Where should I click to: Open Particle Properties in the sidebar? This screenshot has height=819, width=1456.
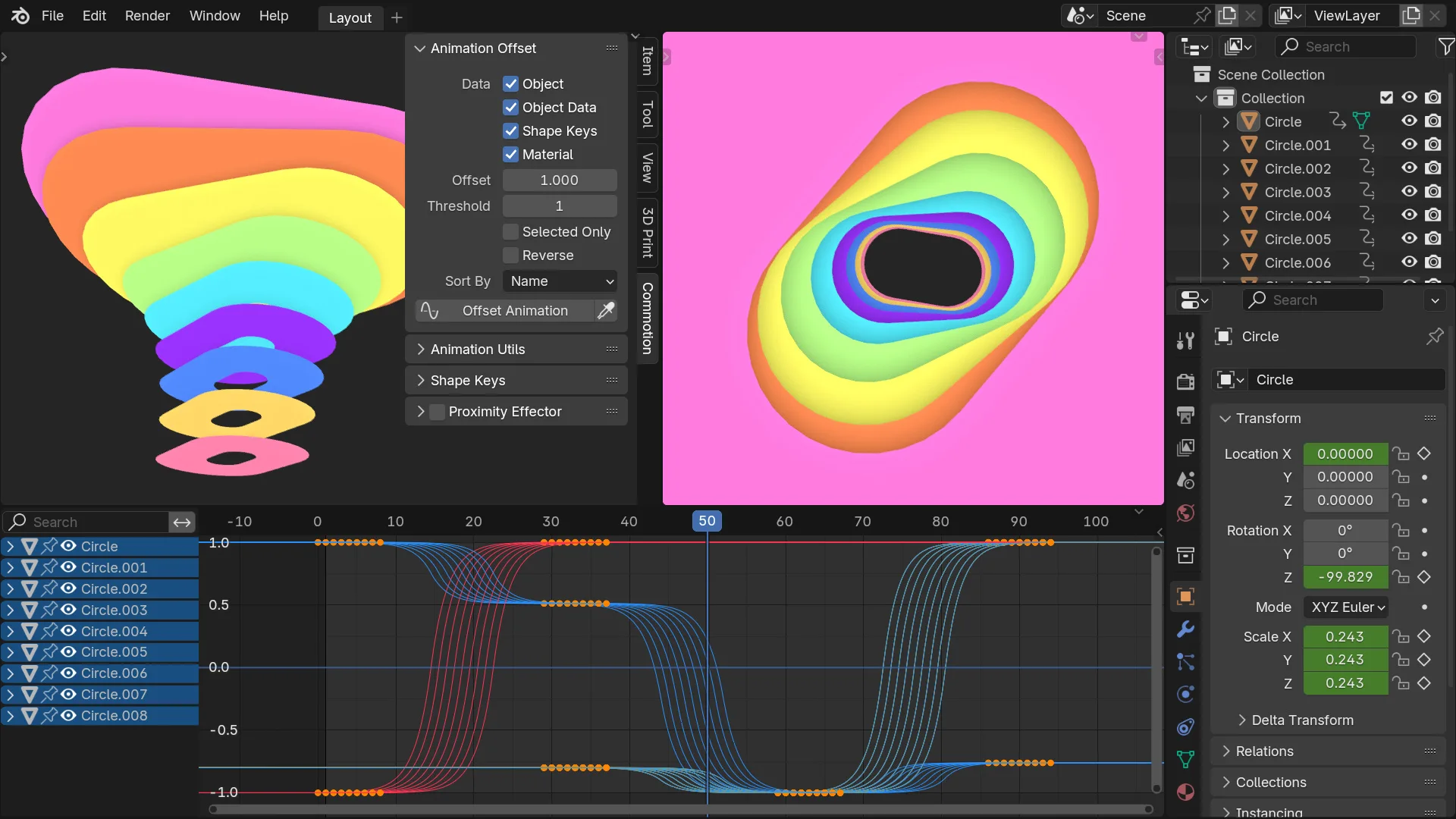(1185, 662)
